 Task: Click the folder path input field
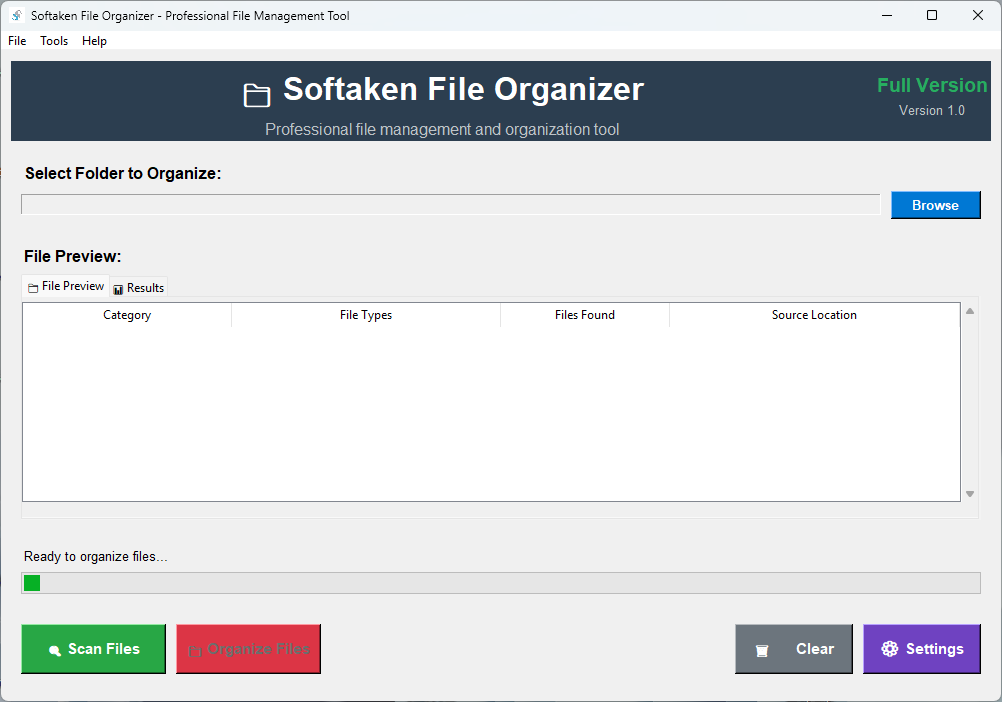point(451,204)
